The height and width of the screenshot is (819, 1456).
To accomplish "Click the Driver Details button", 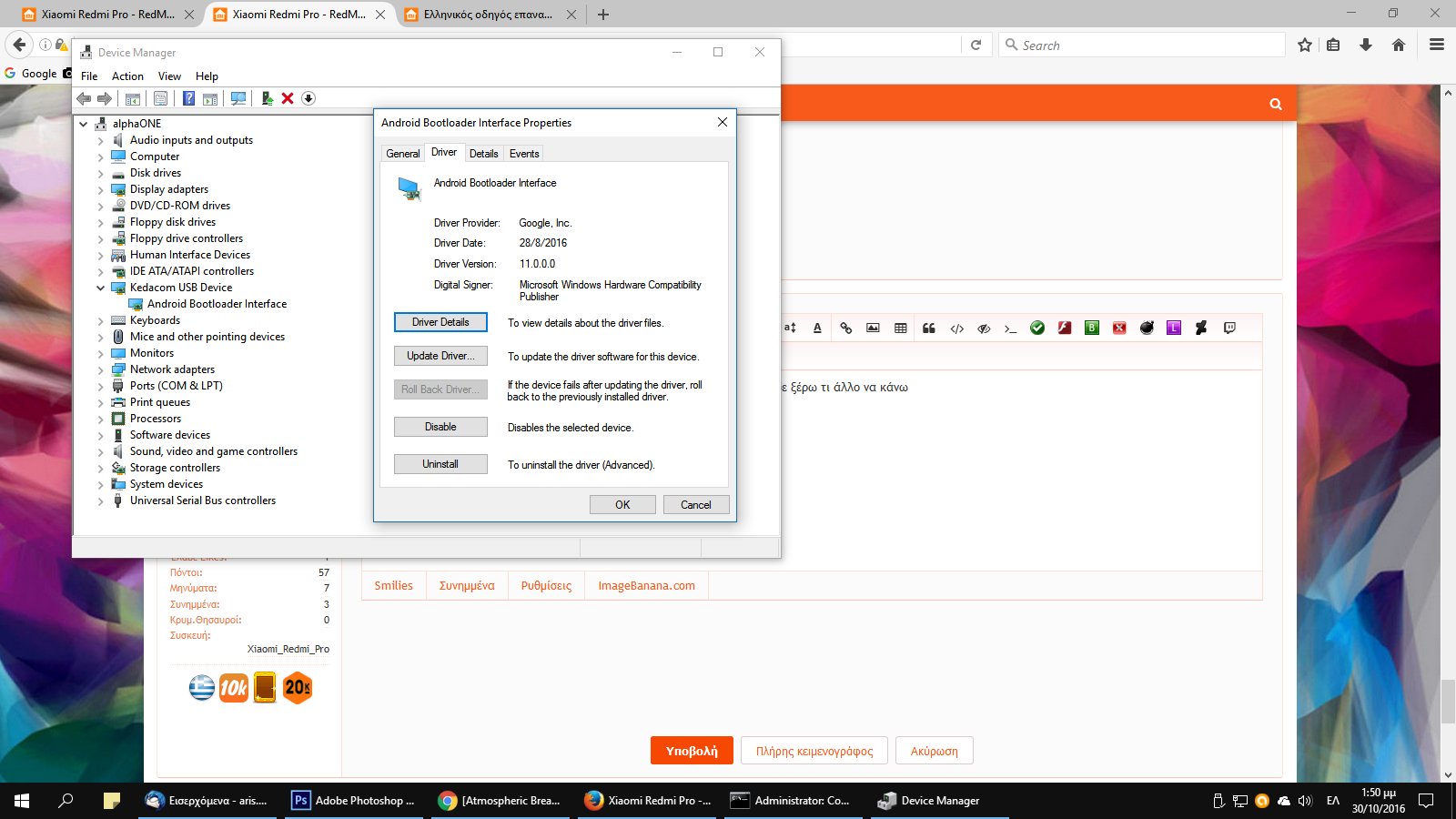I will pos(440,322).
